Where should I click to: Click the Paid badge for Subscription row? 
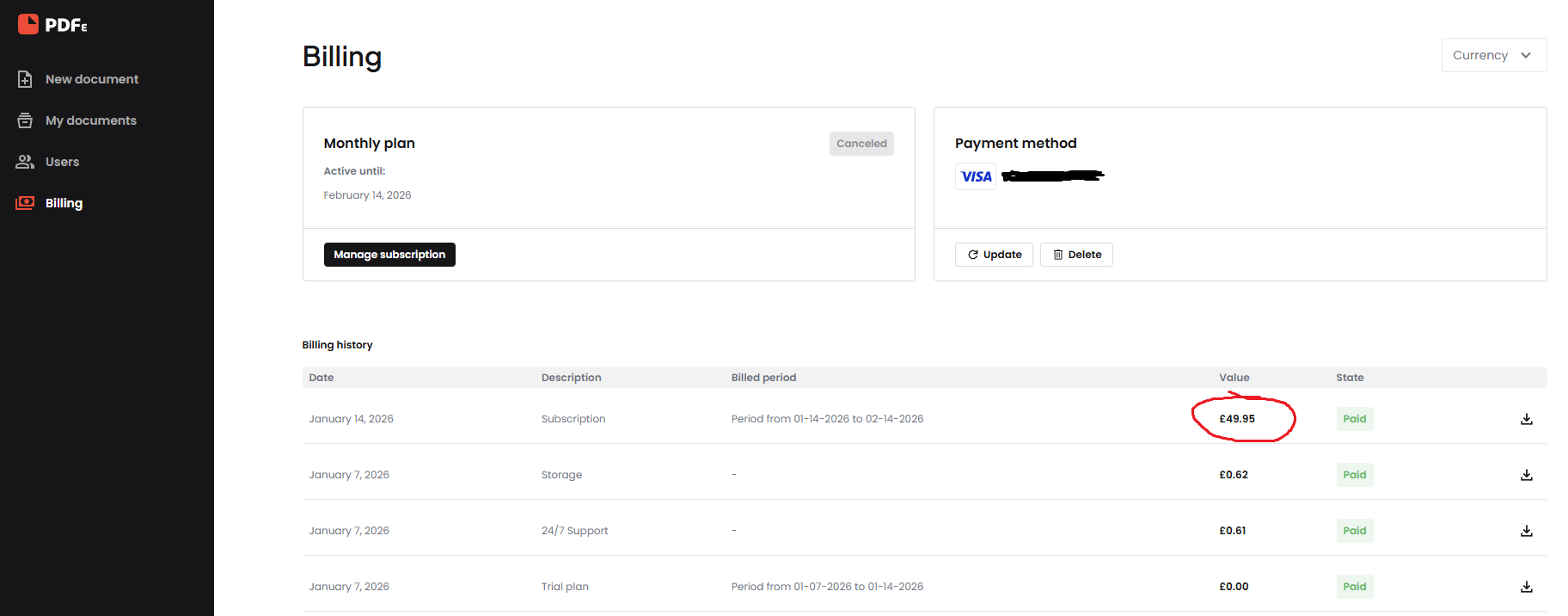[1355, 419]
